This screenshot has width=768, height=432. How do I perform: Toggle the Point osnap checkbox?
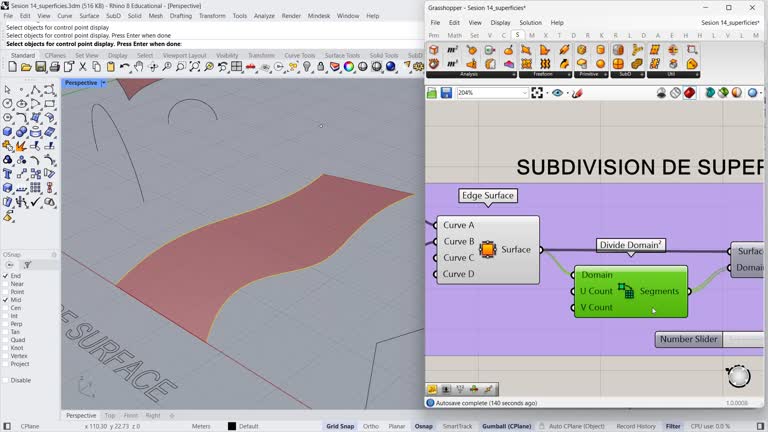[5, 291]
